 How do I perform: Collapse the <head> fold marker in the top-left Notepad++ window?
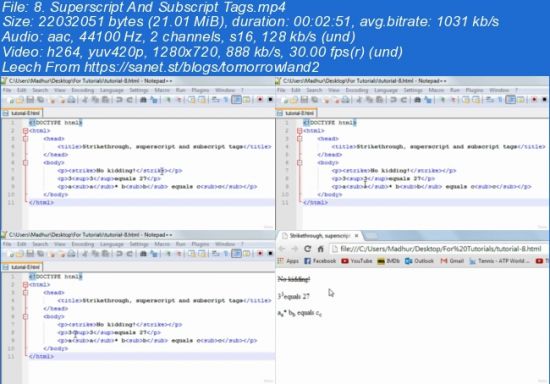point(25,139)
